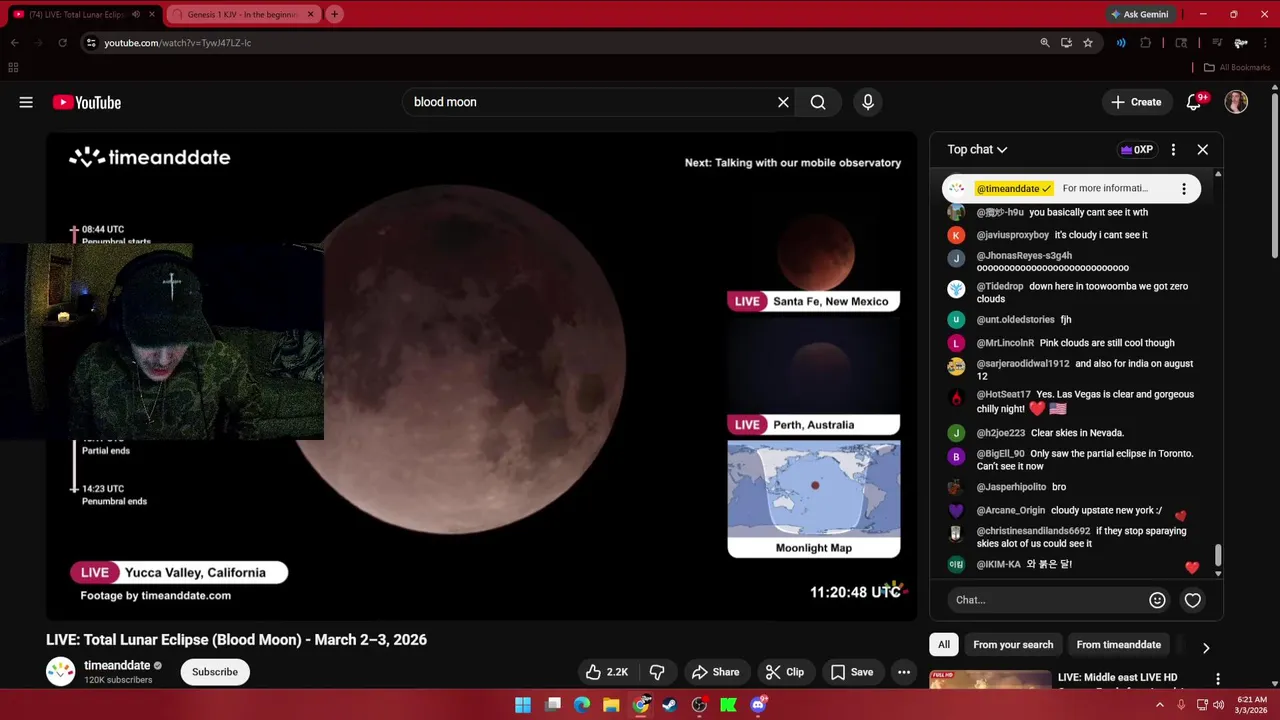Dislike the live stream video
Viewport: 1280px width, 720px height.
(x=657, y=672)
